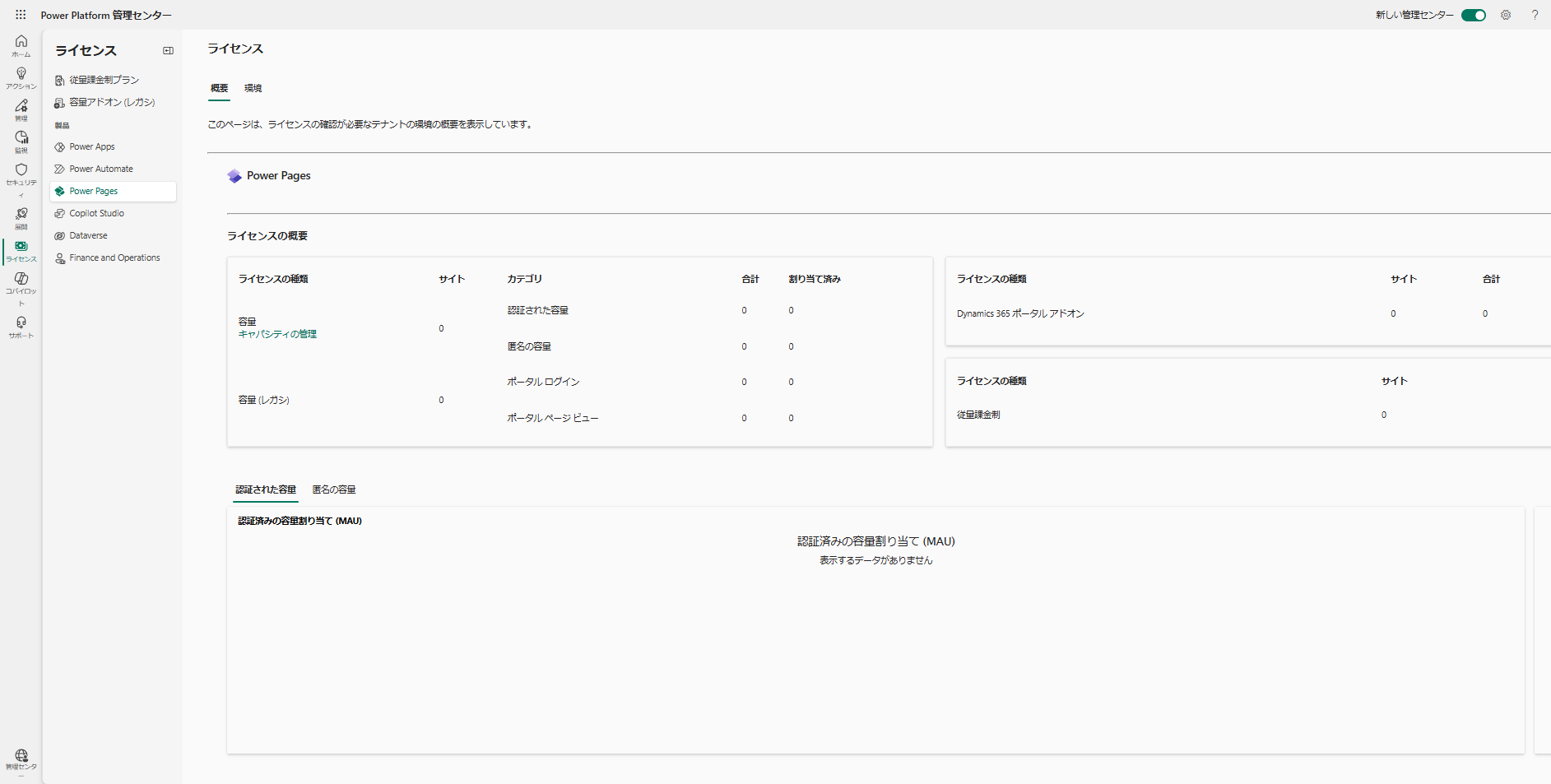The image size is (1551, 784).
Task: Open the 展開 rocket icon
Action: tap(21, 219)
